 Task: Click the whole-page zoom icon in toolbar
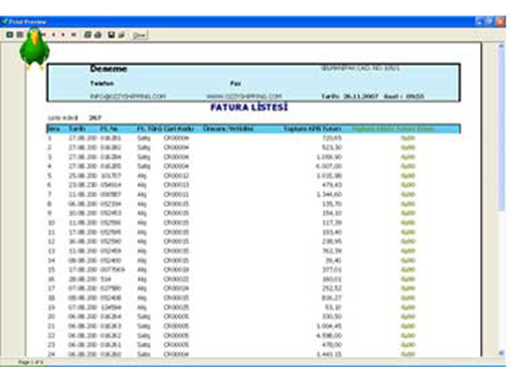(x=10, y=34)
